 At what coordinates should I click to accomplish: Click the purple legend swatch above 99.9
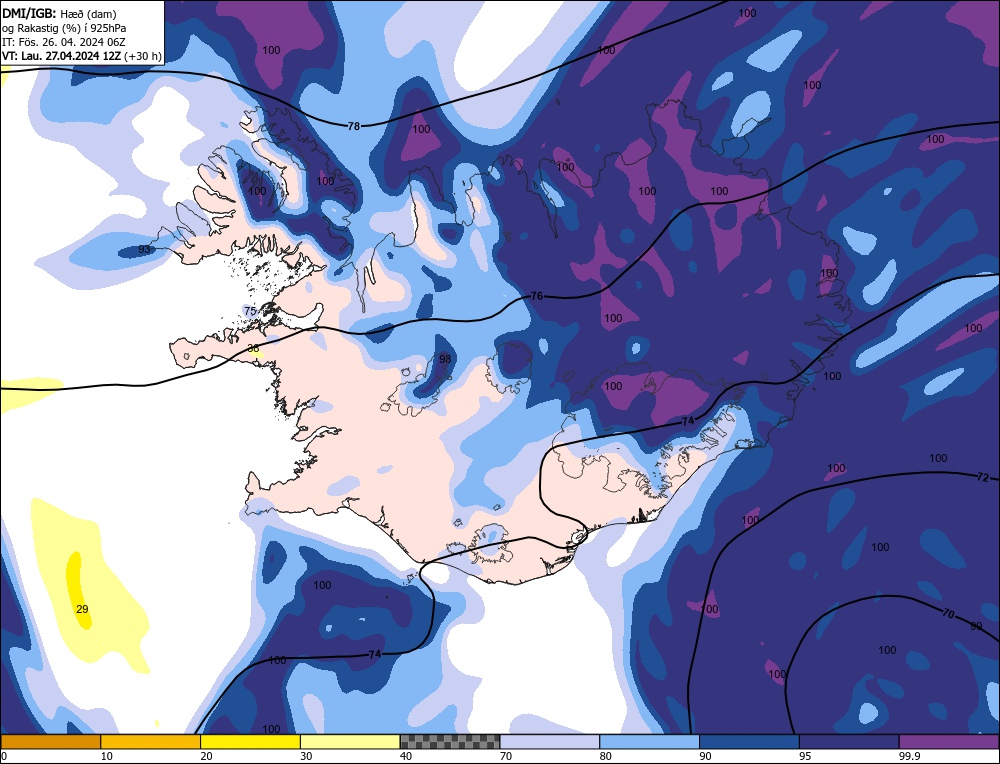(949, 742)
